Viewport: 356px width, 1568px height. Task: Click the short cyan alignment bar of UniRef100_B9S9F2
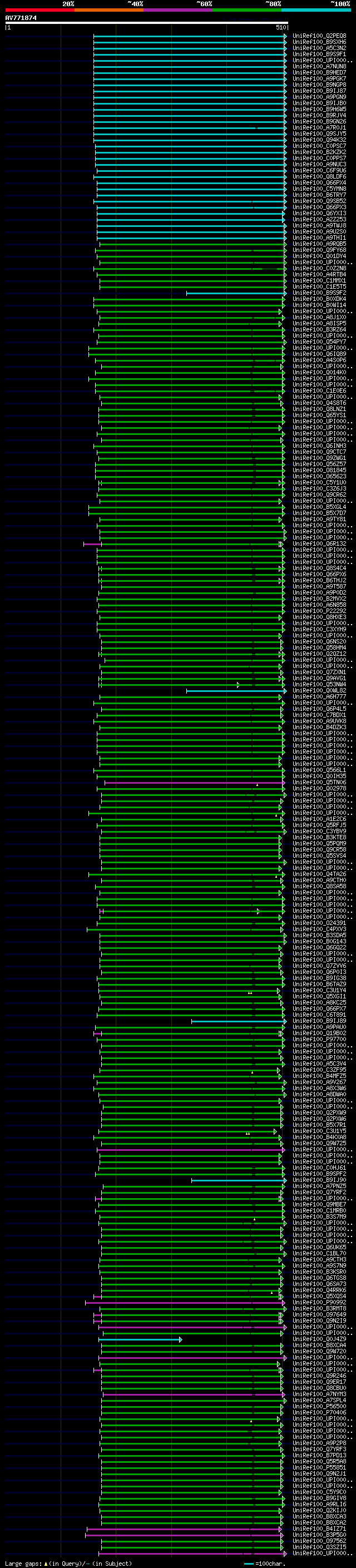236,293
